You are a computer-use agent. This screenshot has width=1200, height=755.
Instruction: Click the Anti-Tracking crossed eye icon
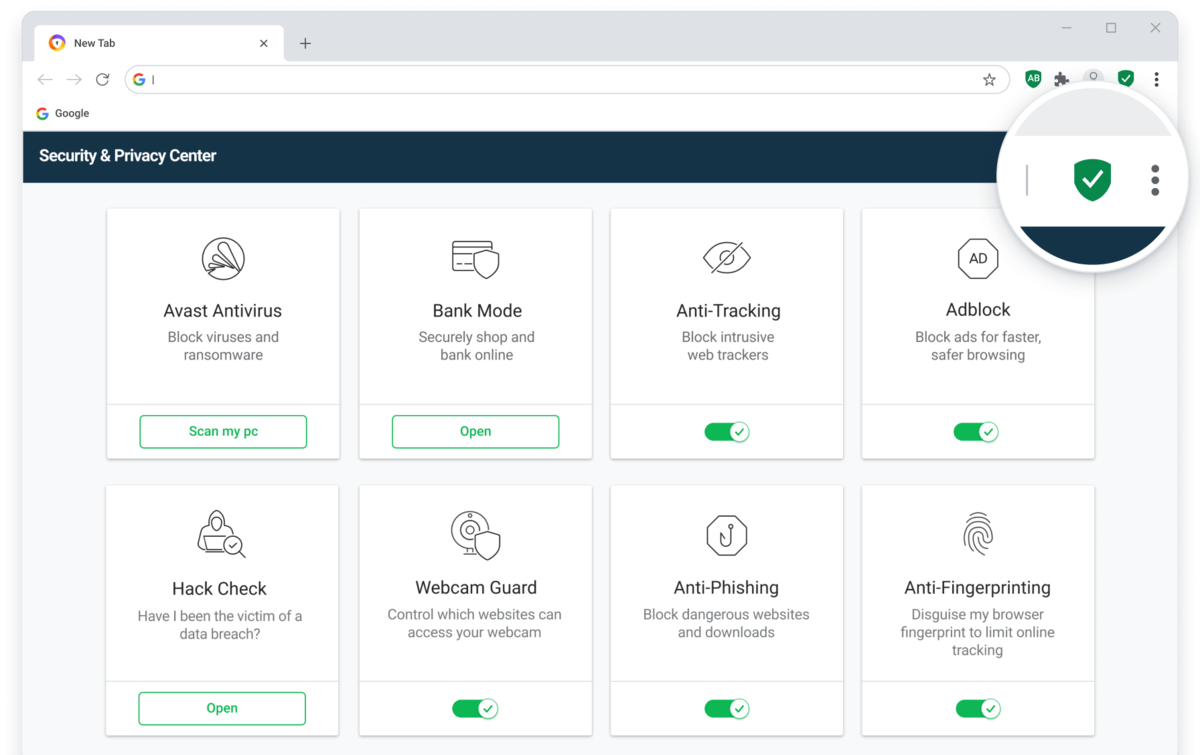[x=727, y=259]
